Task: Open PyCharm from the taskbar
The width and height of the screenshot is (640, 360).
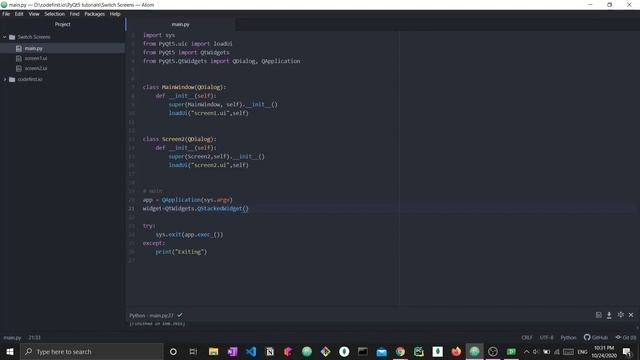Action: pyautogui.click(x=419, y=351)
